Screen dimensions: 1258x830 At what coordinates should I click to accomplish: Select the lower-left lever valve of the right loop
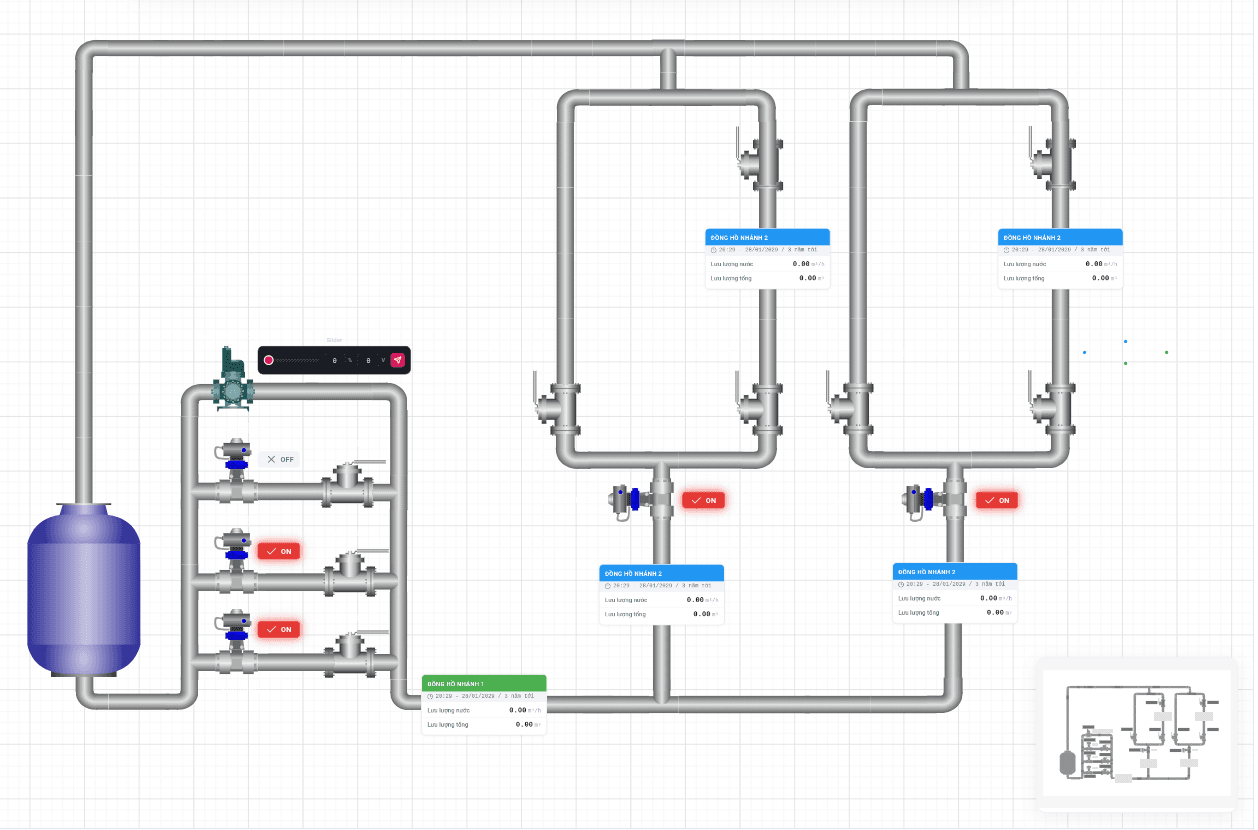click(851, 402)
